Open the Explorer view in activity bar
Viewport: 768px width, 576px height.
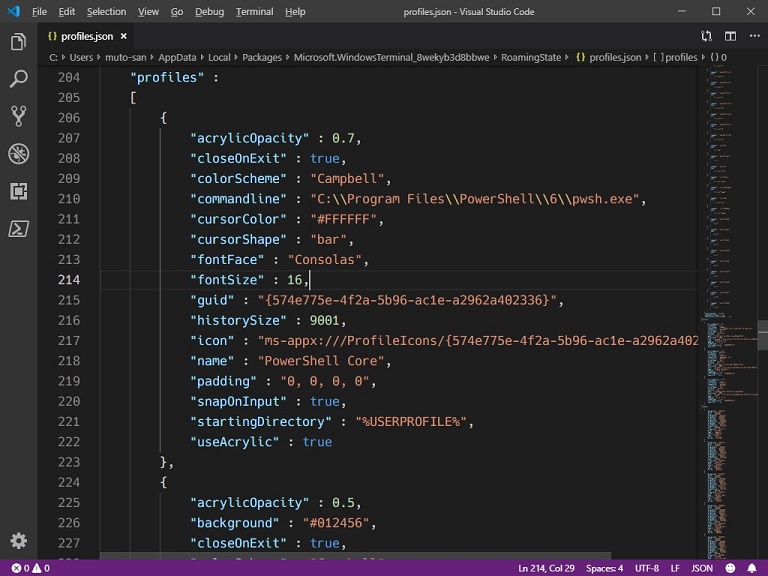[19, 42]
